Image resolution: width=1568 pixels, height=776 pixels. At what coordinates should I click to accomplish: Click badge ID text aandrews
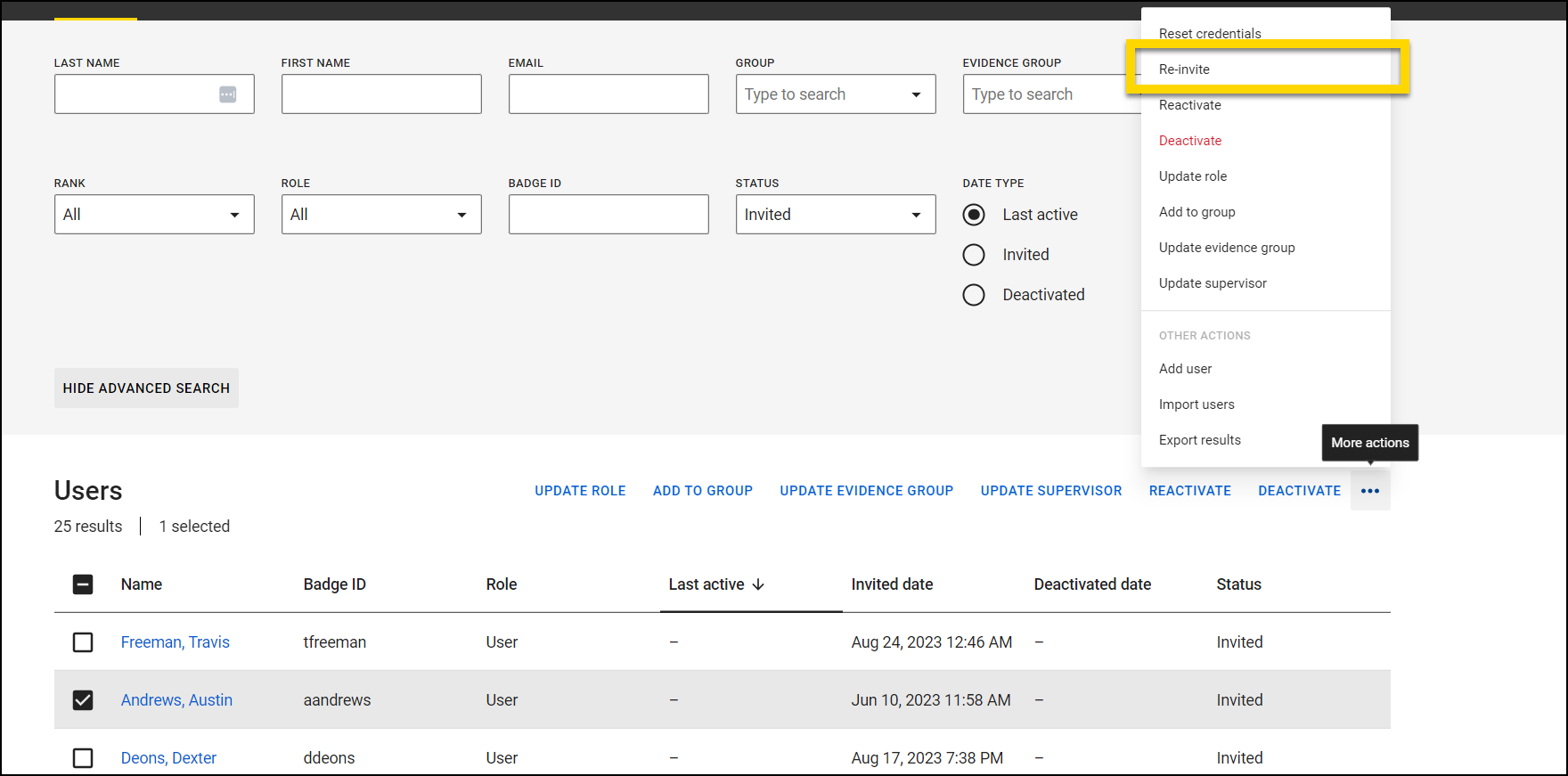pos(337,700)
